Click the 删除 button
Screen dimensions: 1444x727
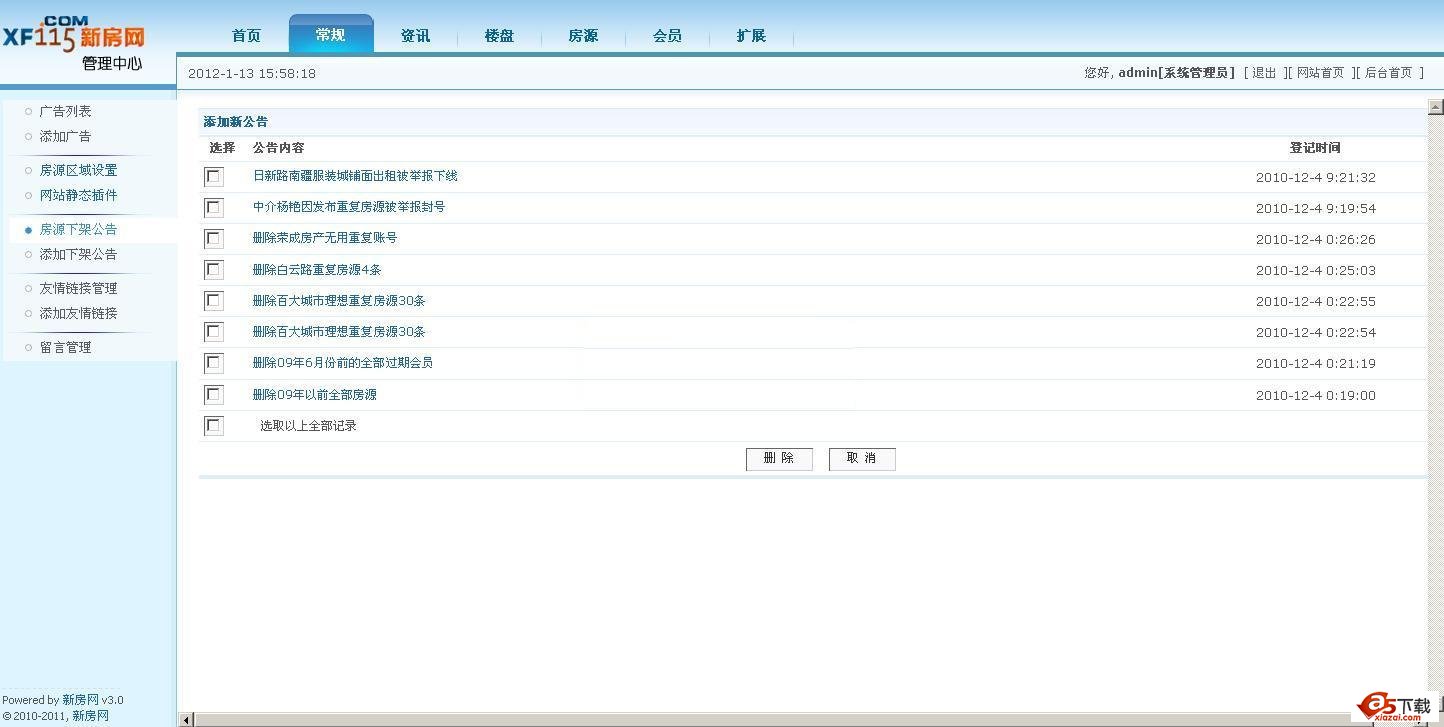[x=779, y=459]
